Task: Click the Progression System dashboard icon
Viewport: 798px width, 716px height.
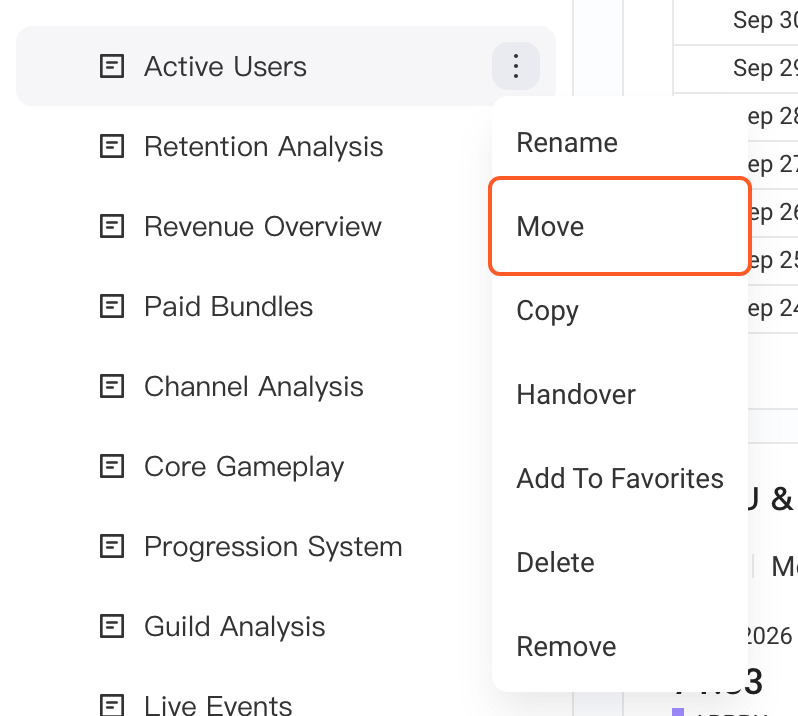Action: pos(111,547)
